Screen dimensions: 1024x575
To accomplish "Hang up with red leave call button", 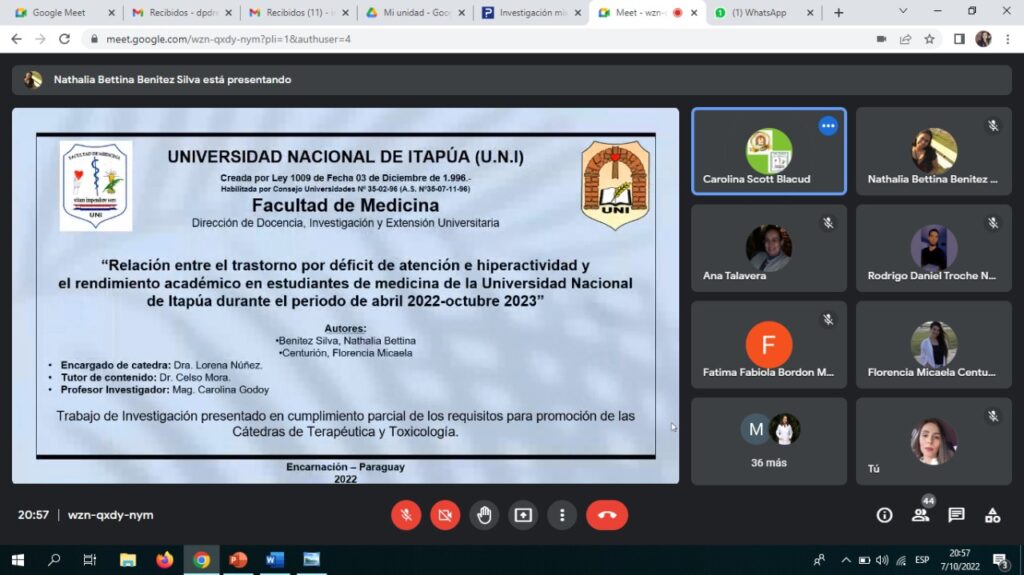I will 606,515.
